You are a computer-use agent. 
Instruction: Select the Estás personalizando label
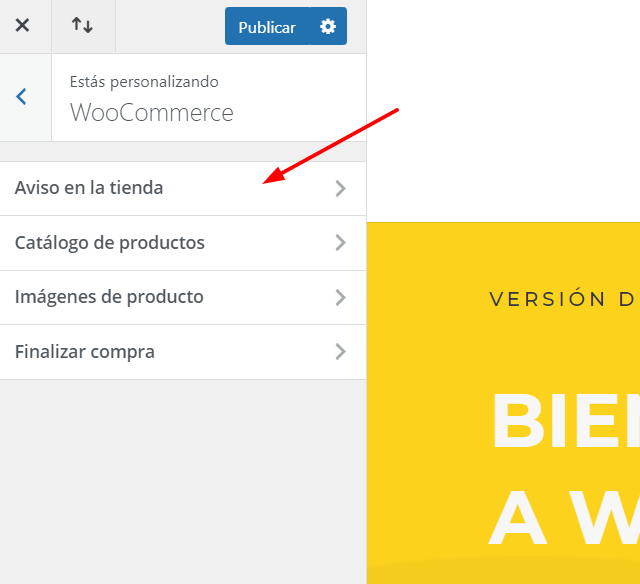point(144,82)
